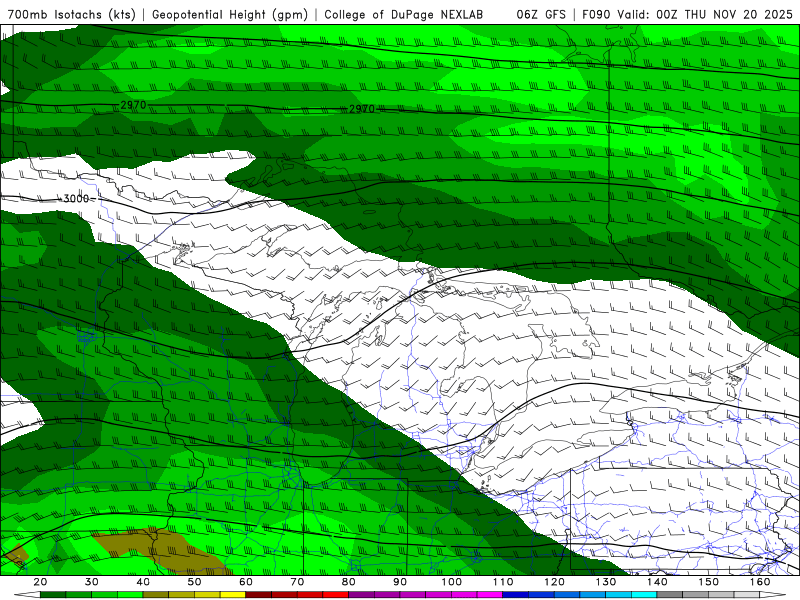Click the "60" value on the color scale
The height and width of the screenshot is (600, 800).
tap(246, 582)
